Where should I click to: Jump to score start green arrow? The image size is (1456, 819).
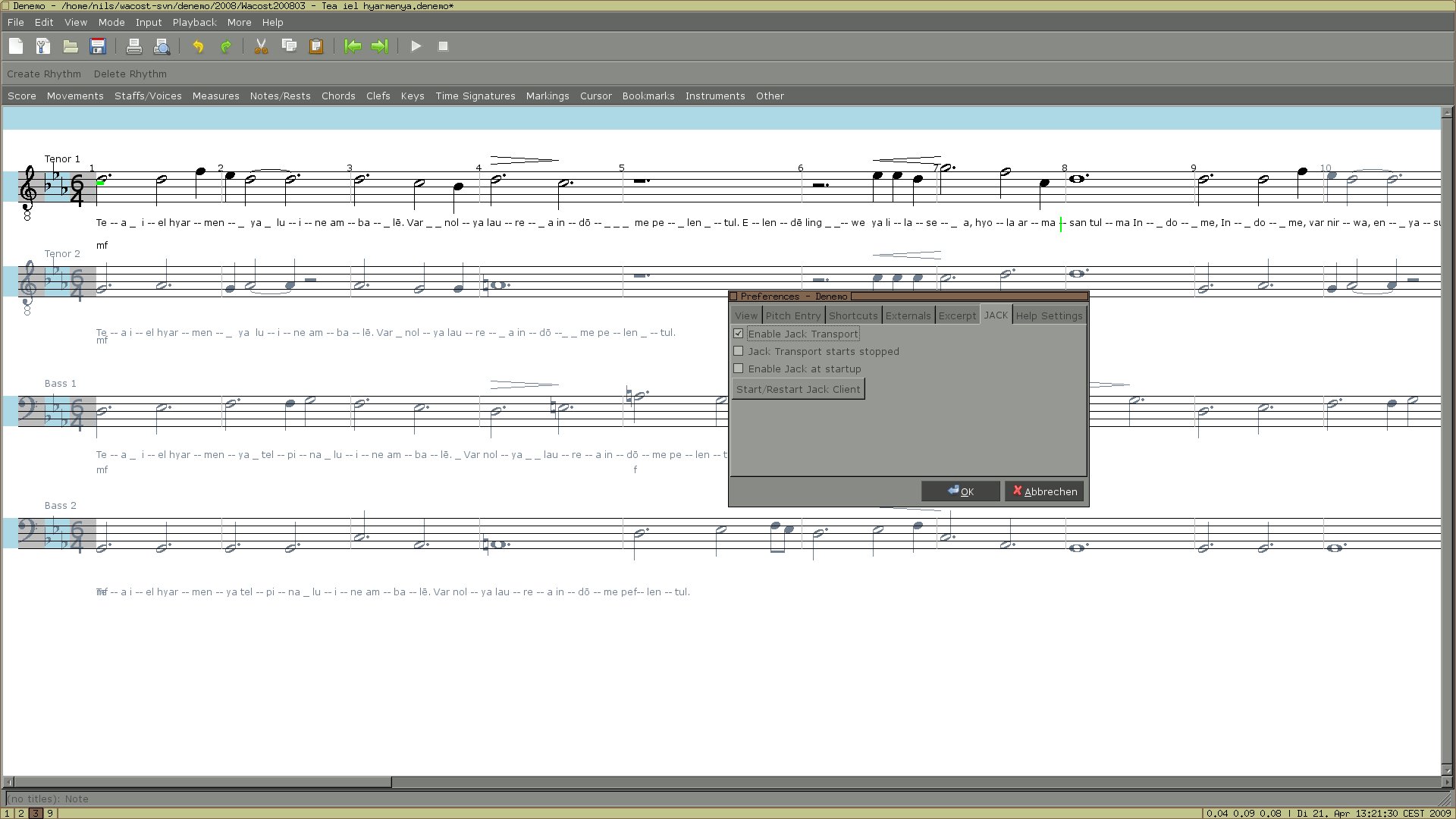353,46
